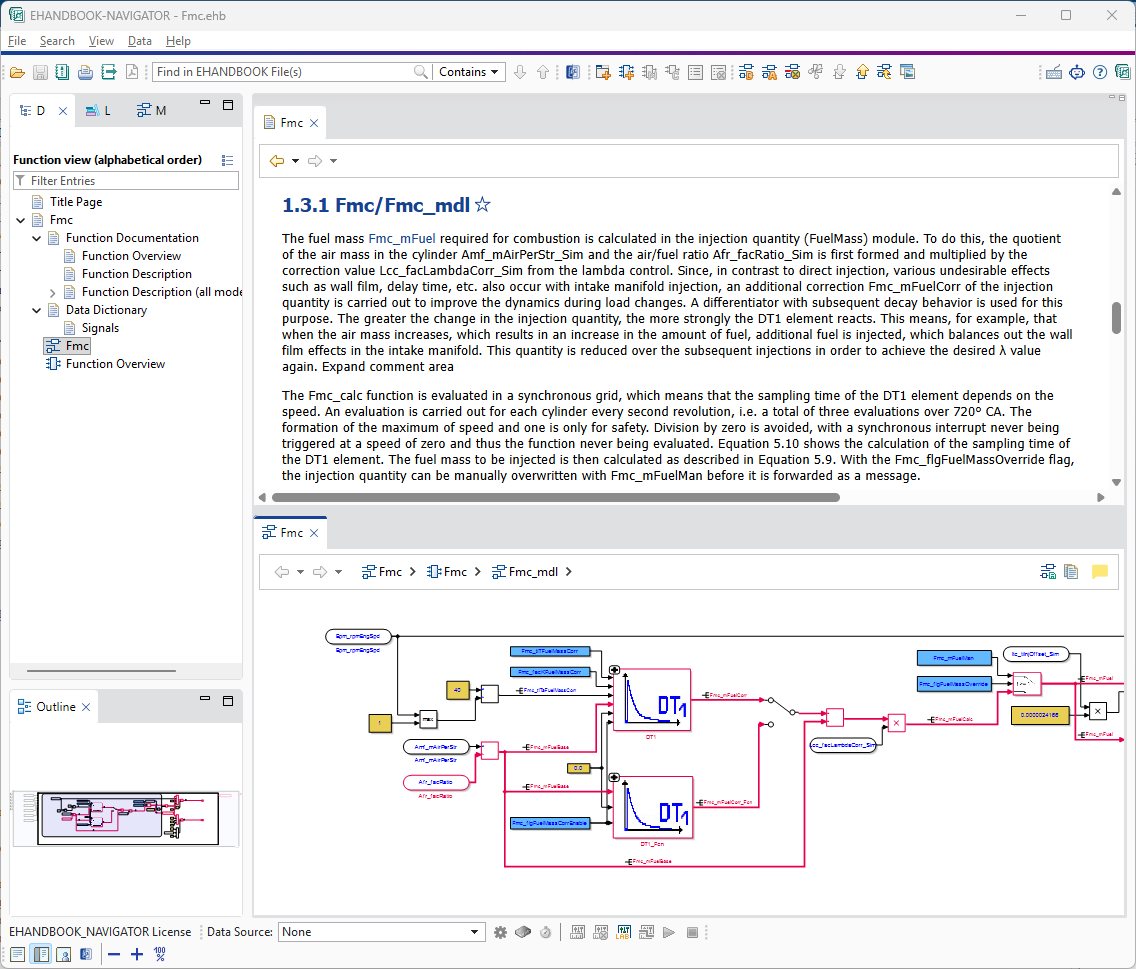Click the Help question mark icon
The height and width of the screenshot is (969, 1136).
click(x=1100, y=72)
